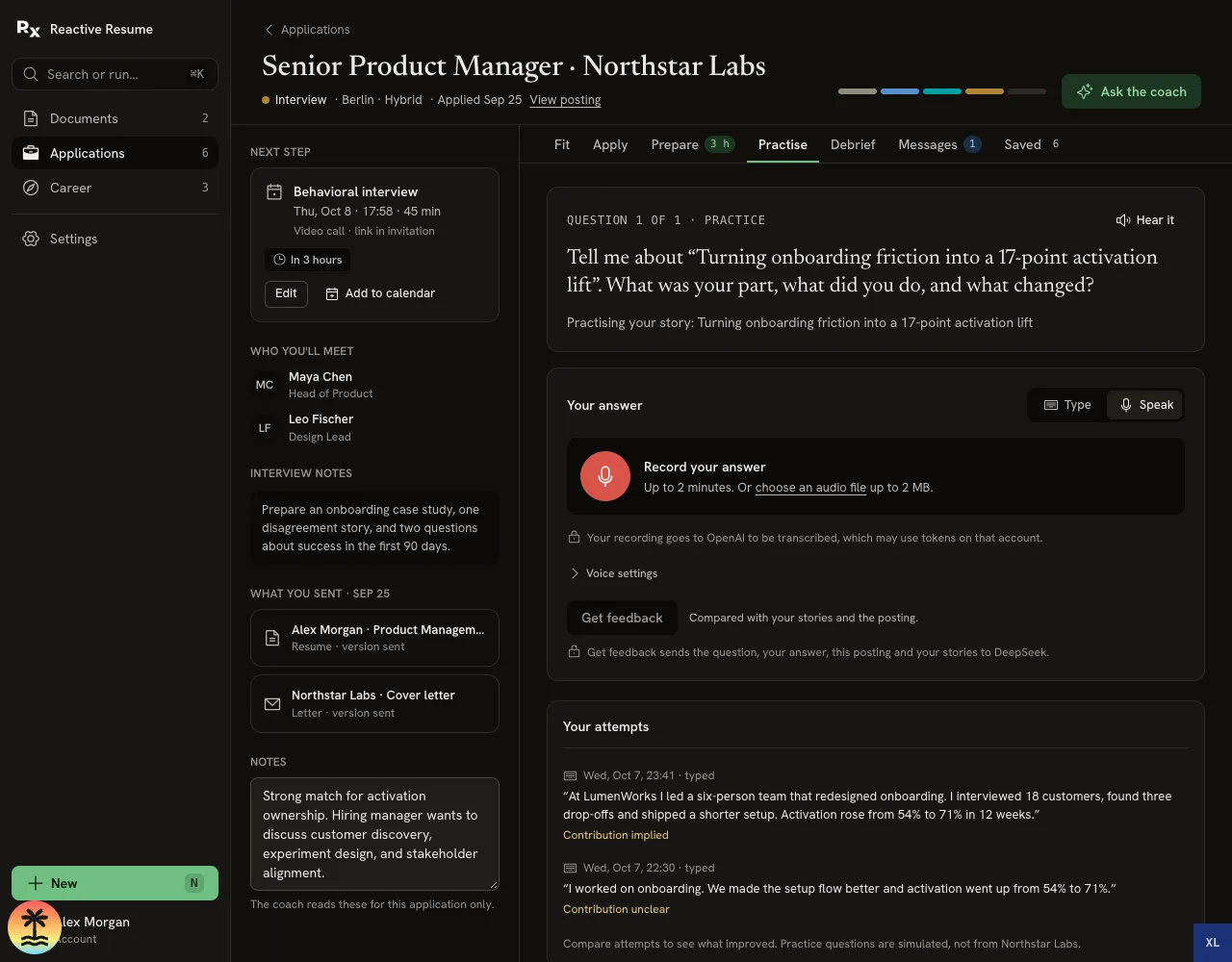Click Get feedback
This screenshot has height=962, width=1232.
pyautogui.click(x=622, y=618)
